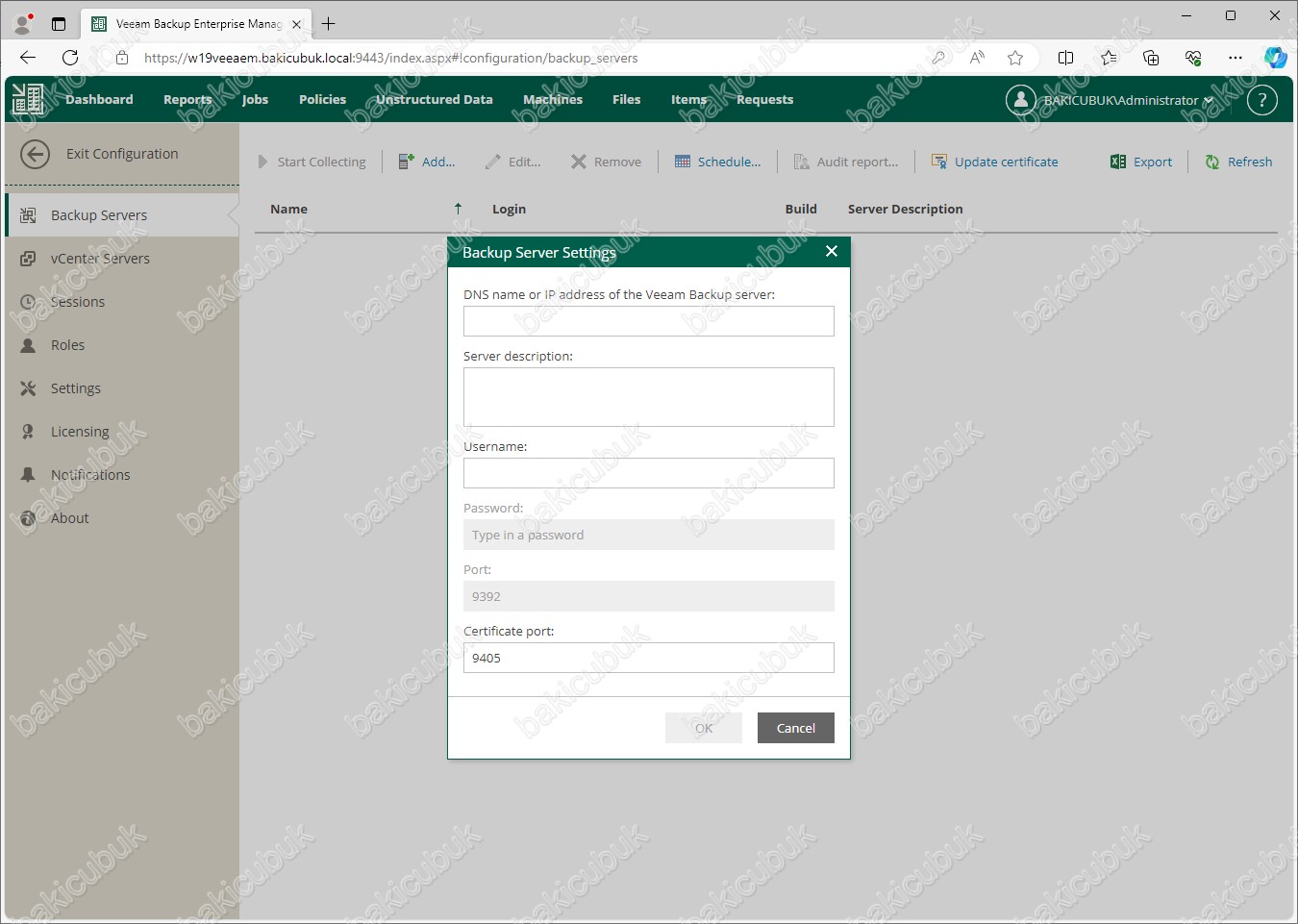Screen dimensions: 1298x924
Task: Expand the BAKICUBUK\Administrator user dropdown
Action: (x=1209, y=100)
